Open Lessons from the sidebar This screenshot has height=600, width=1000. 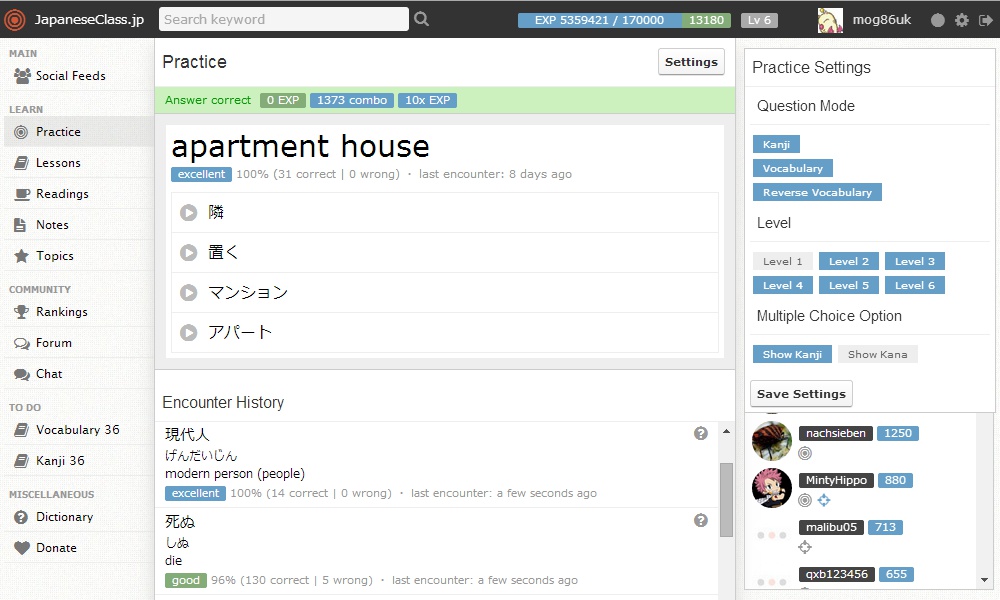[x=58, y=163]
